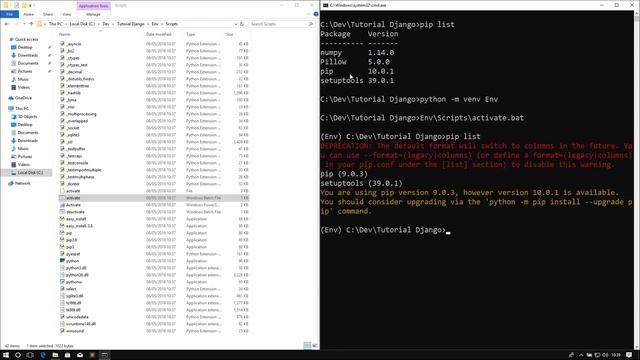Open Videos under This PC
This screenshot has height=360, width=640.
point(24,164)
